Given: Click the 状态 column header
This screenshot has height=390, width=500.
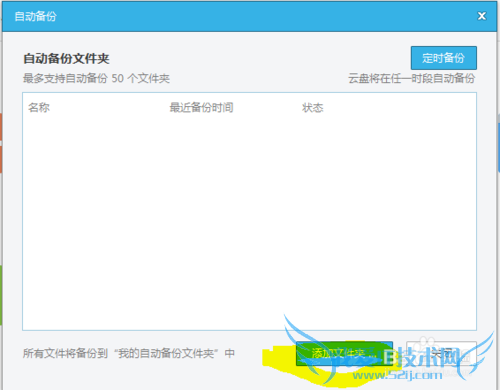Looking at the screenshot, I should click(313, 108).
